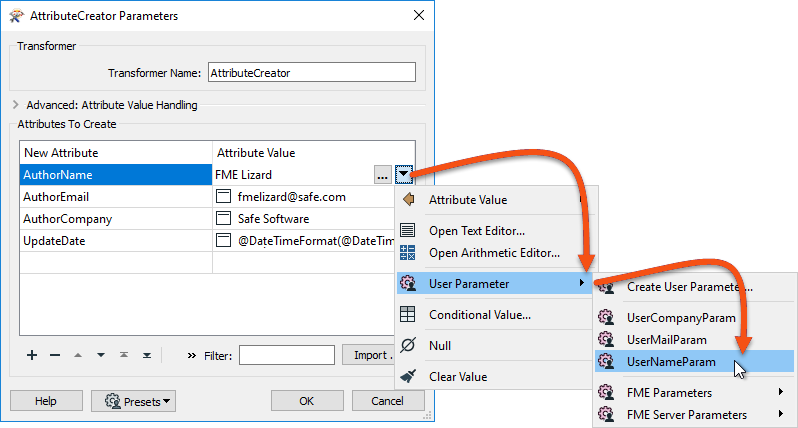Click into the Filter text field
The height and width of the screenshot is (428, 798).
click(x=287, y=355)
